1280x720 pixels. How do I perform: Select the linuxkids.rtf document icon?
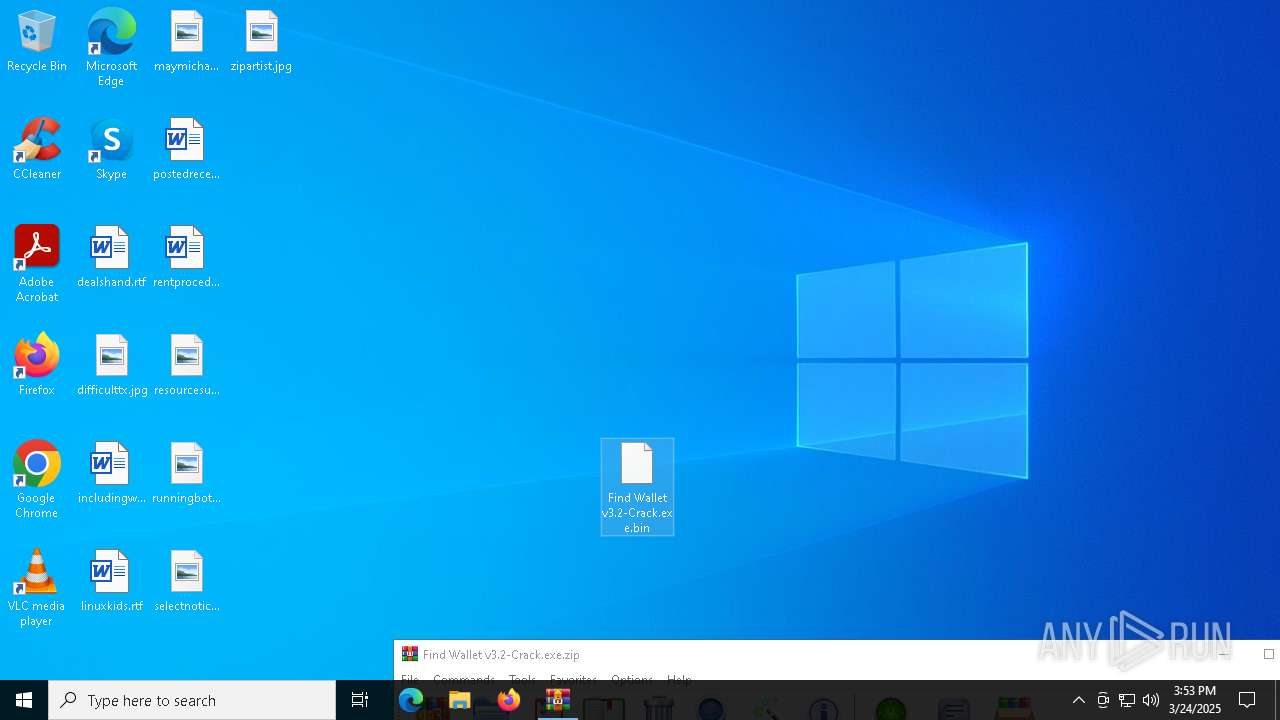[x=111, y=582]
